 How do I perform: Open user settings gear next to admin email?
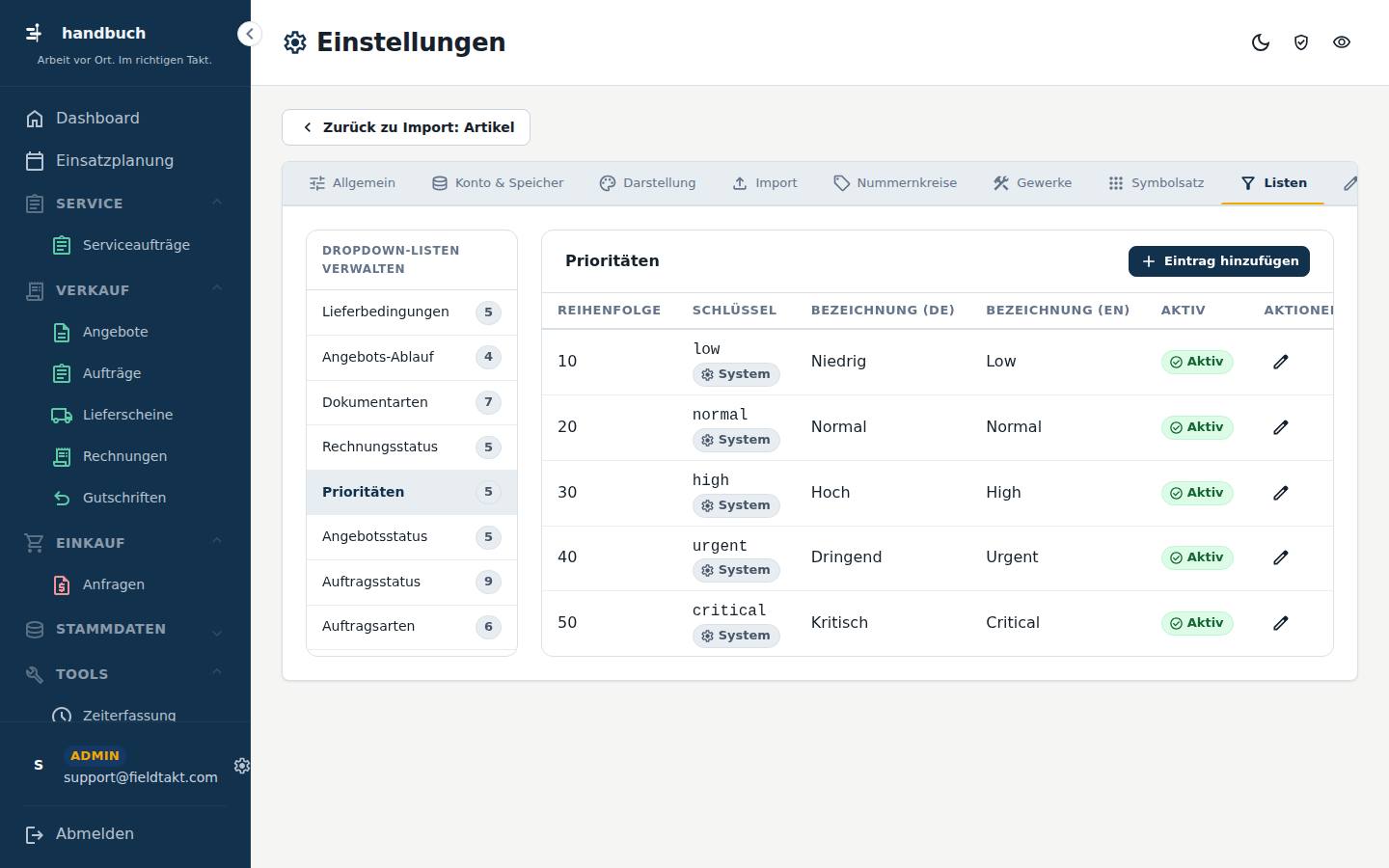242,766
